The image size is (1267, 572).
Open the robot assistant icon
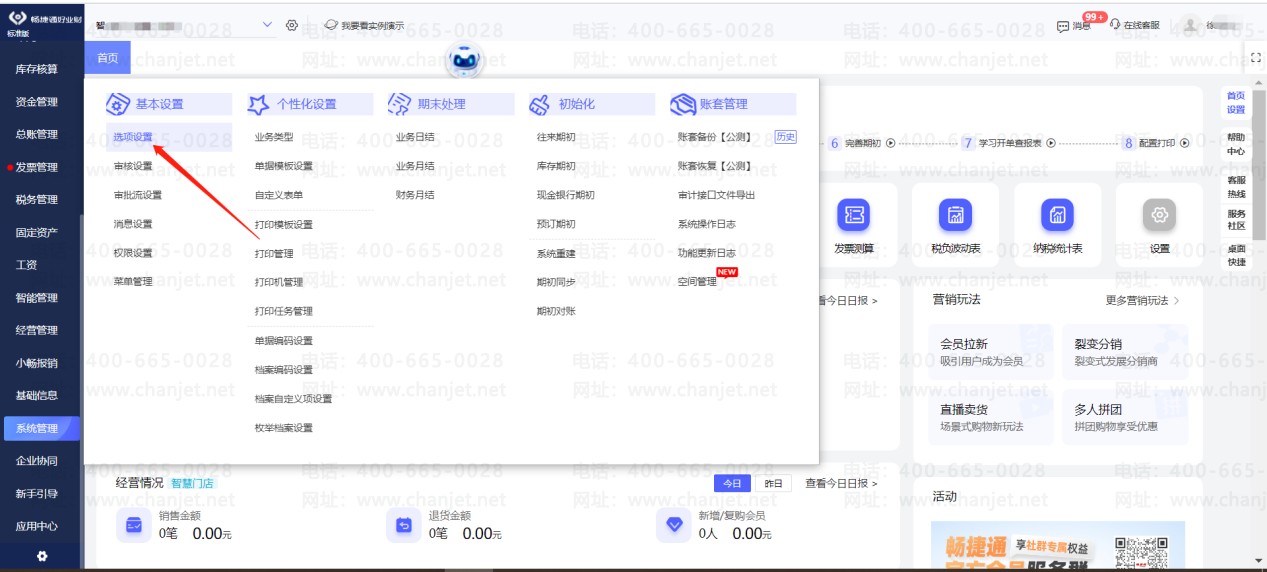463,62
